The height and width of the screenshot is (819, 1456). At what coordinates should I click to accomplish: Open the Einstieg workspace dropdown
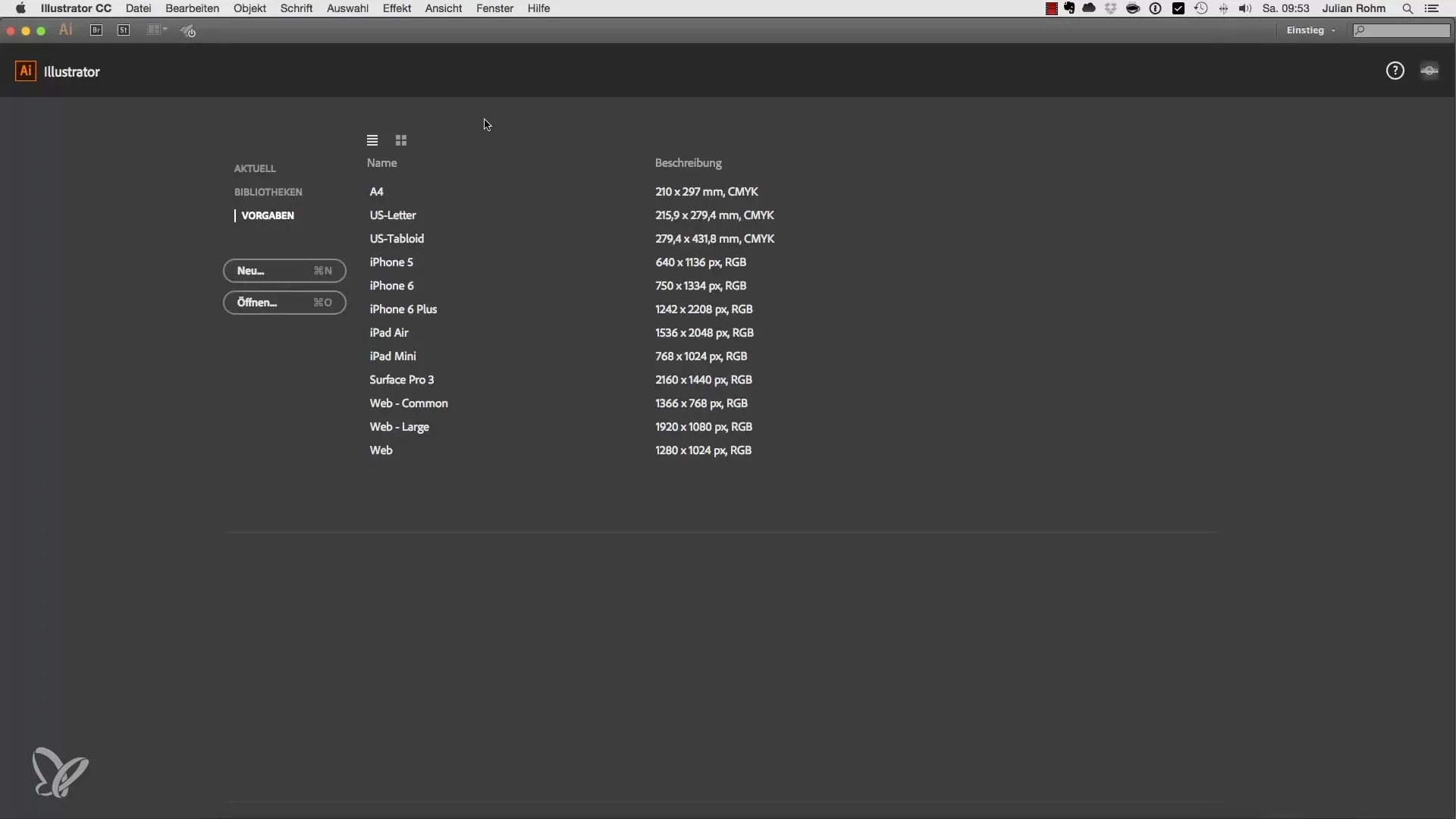(x=1311, y=30)
